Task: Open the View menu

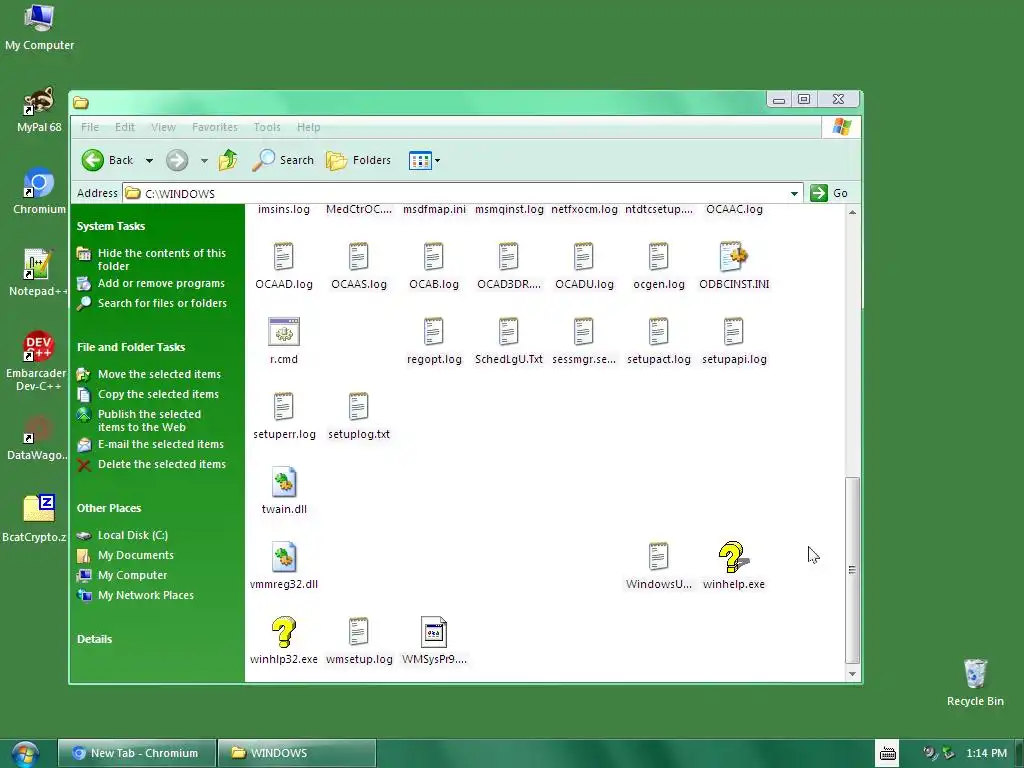Action: click(163, 127)
